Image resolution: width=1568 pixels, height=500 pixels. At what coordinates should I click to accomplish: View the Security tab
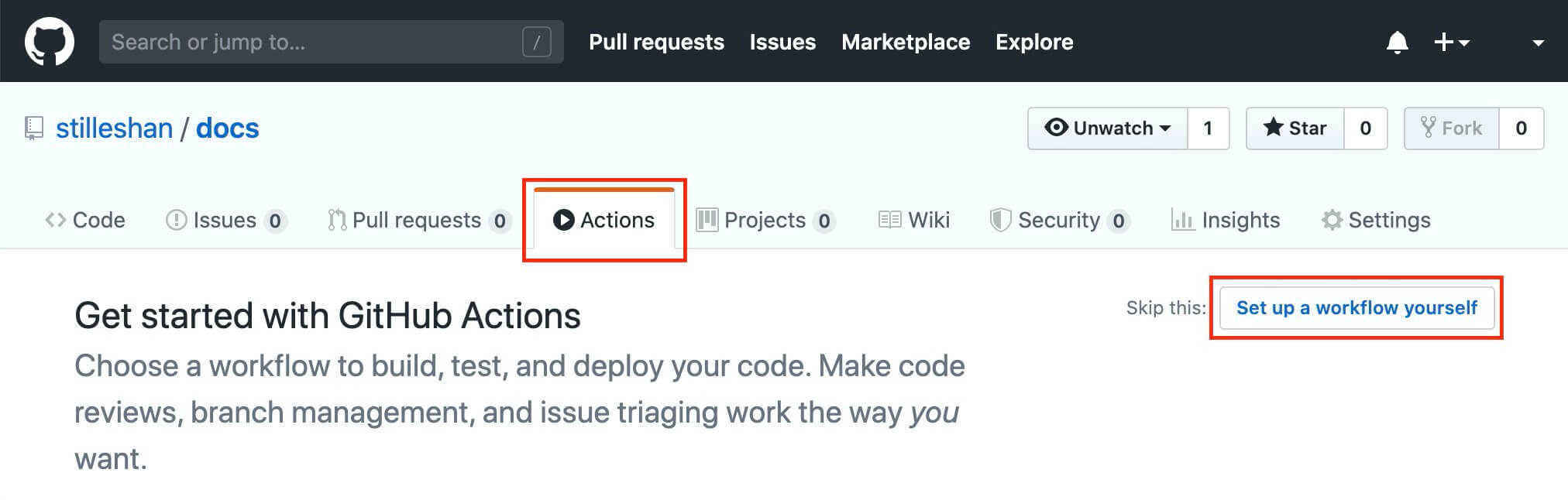click(1058, 221)
